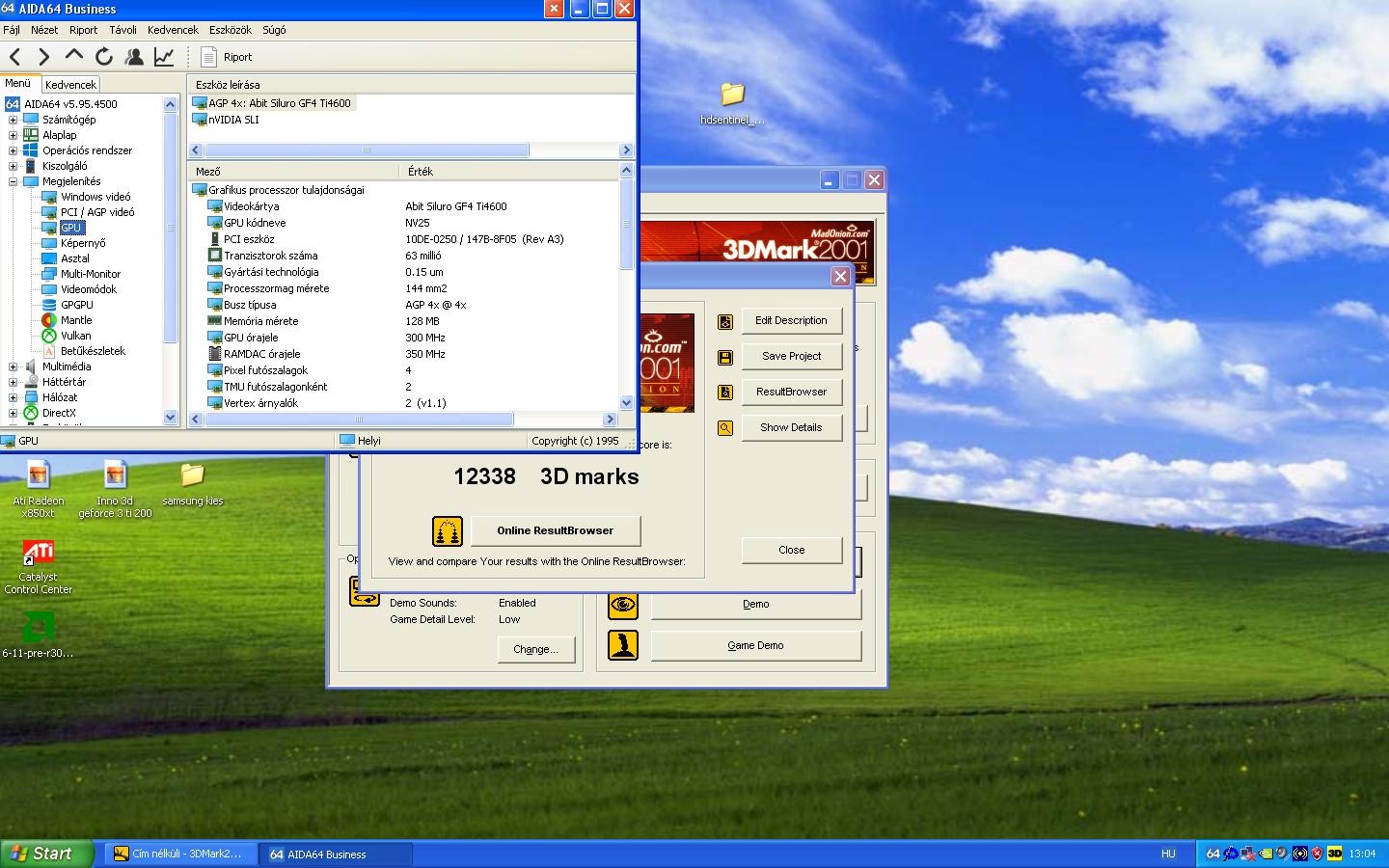Click the Up level arrow in AIDA64 toolbar
This screenshot has height=868, width=1389.
tap(74, 57)
